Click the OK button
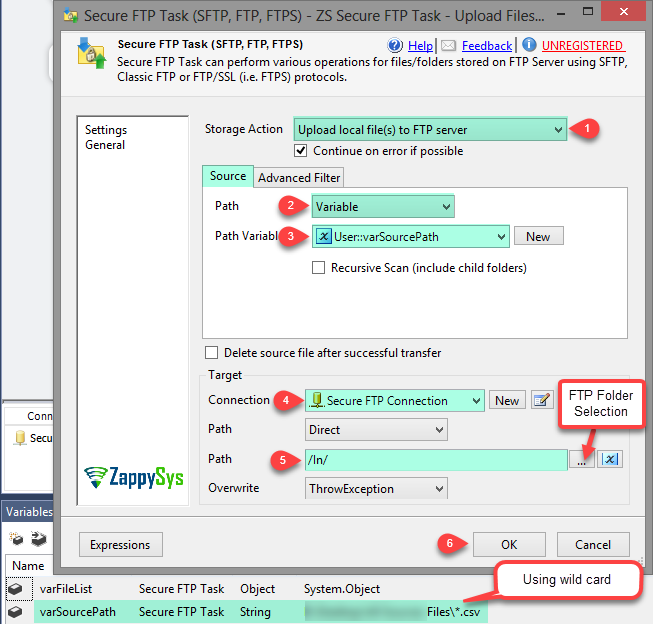Screen dimensions: 653x624 pos(509,544)
